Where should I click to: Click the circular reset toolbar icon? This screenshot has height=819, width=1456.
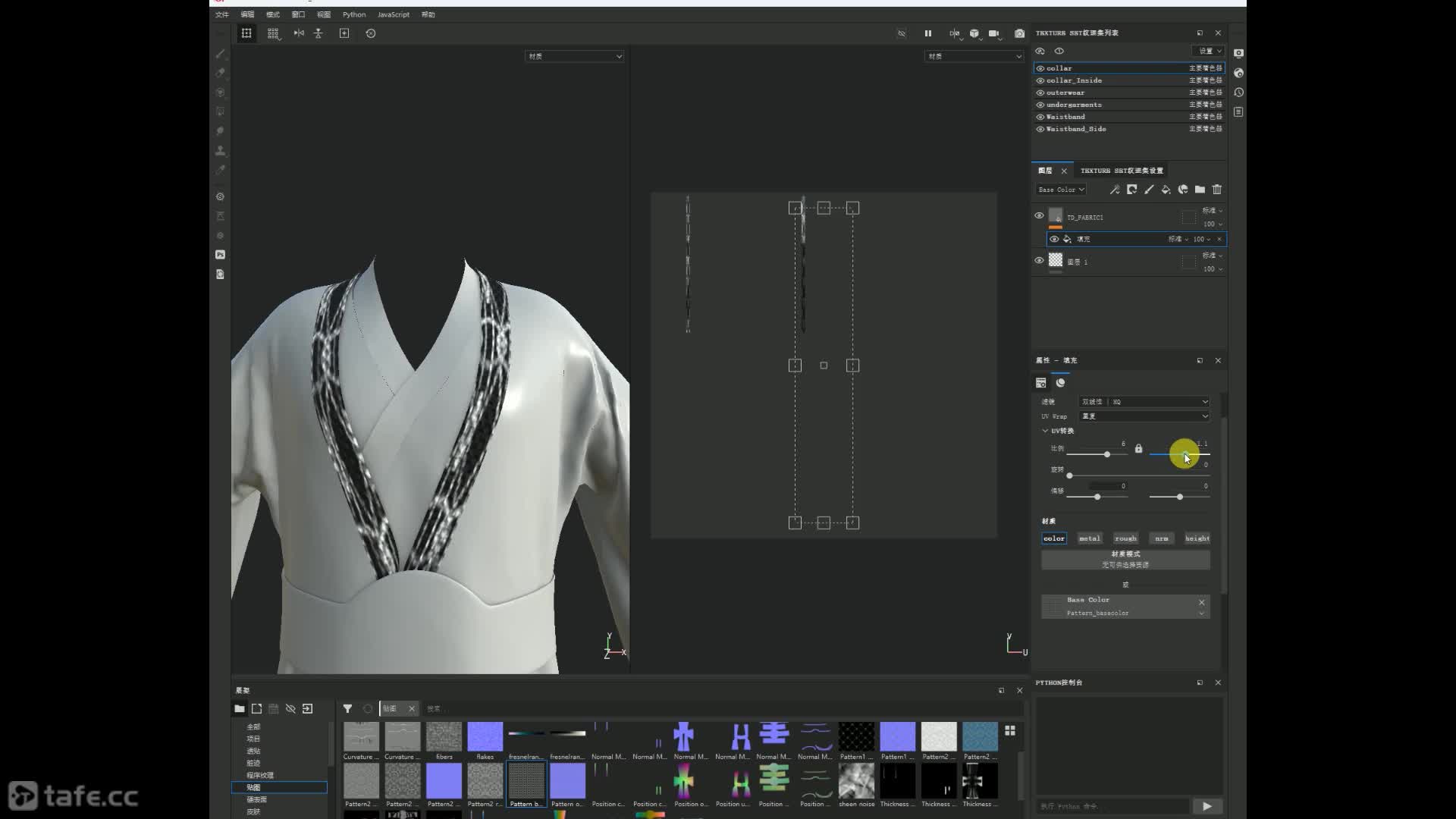point(371,33)
